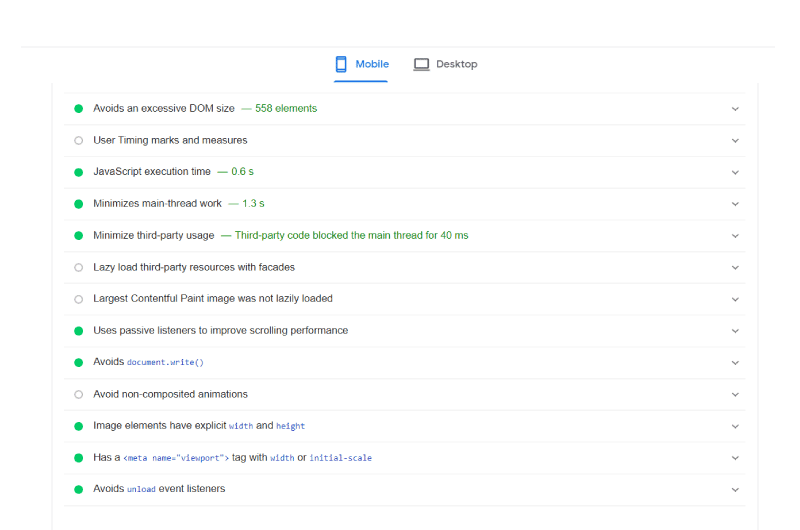The height and width of the screenshot is (530, 800).
Task: Expand the 'Uses passive listeners' chevron
Action: pyautogui.click(x=735, y=331)
